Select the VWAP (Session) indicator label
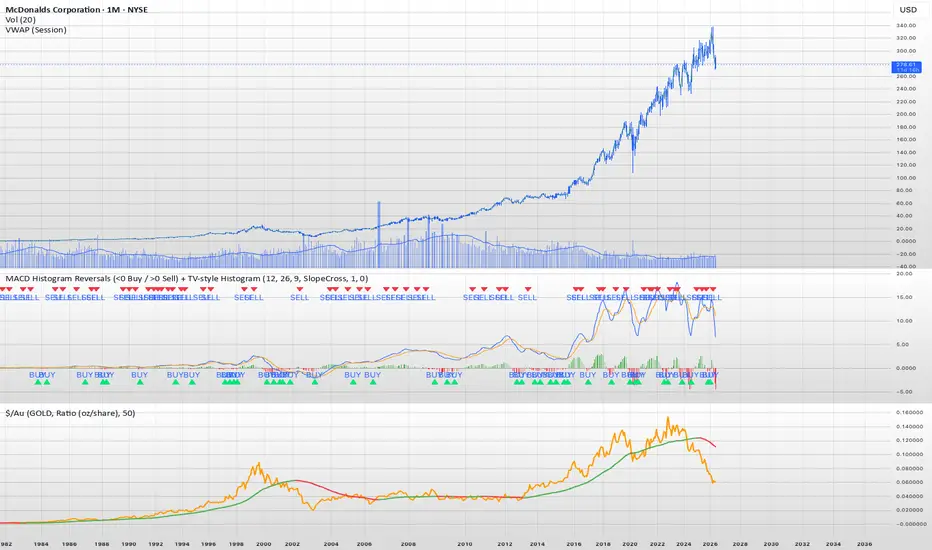Image resolution: width=932 pixels, height=550 pixels. point(36,30)
